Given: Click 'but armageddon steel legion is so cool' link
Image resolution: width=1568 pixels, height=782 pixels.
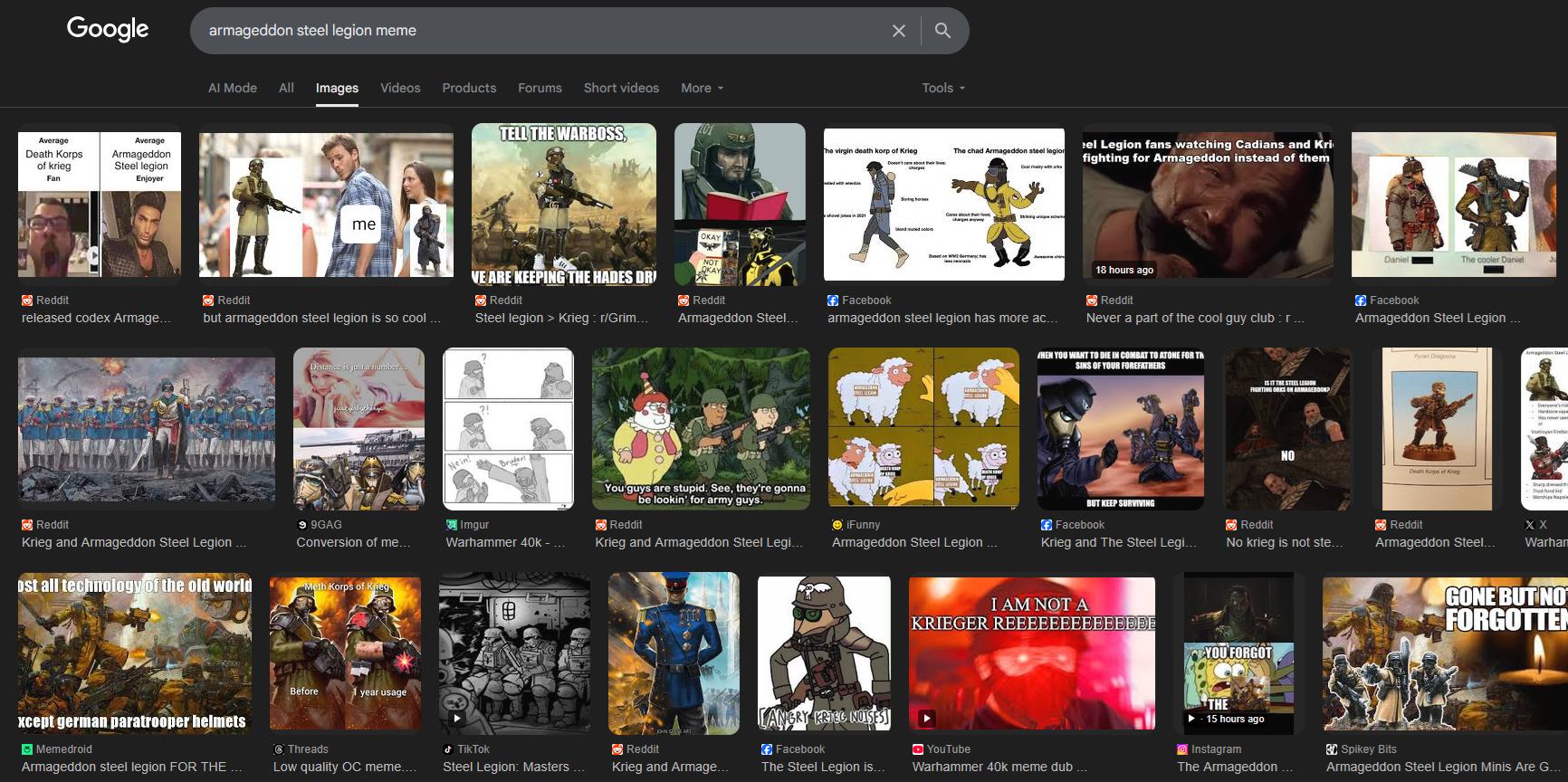Looking at the screenshot, I should (x=321, y=318).
